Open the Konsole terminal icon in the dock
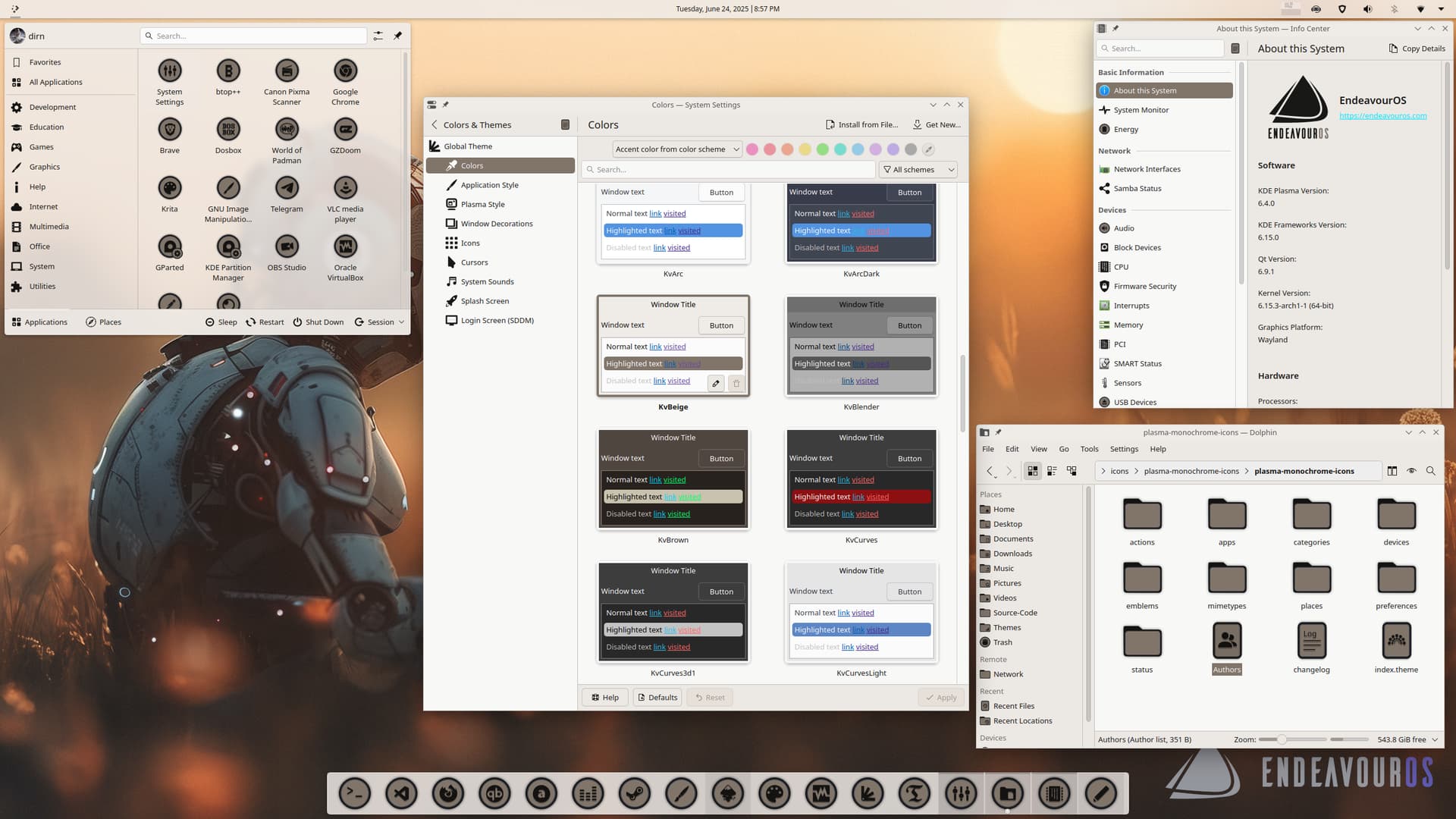Screen dimensions: 1456x819 (x=355, y=794)
